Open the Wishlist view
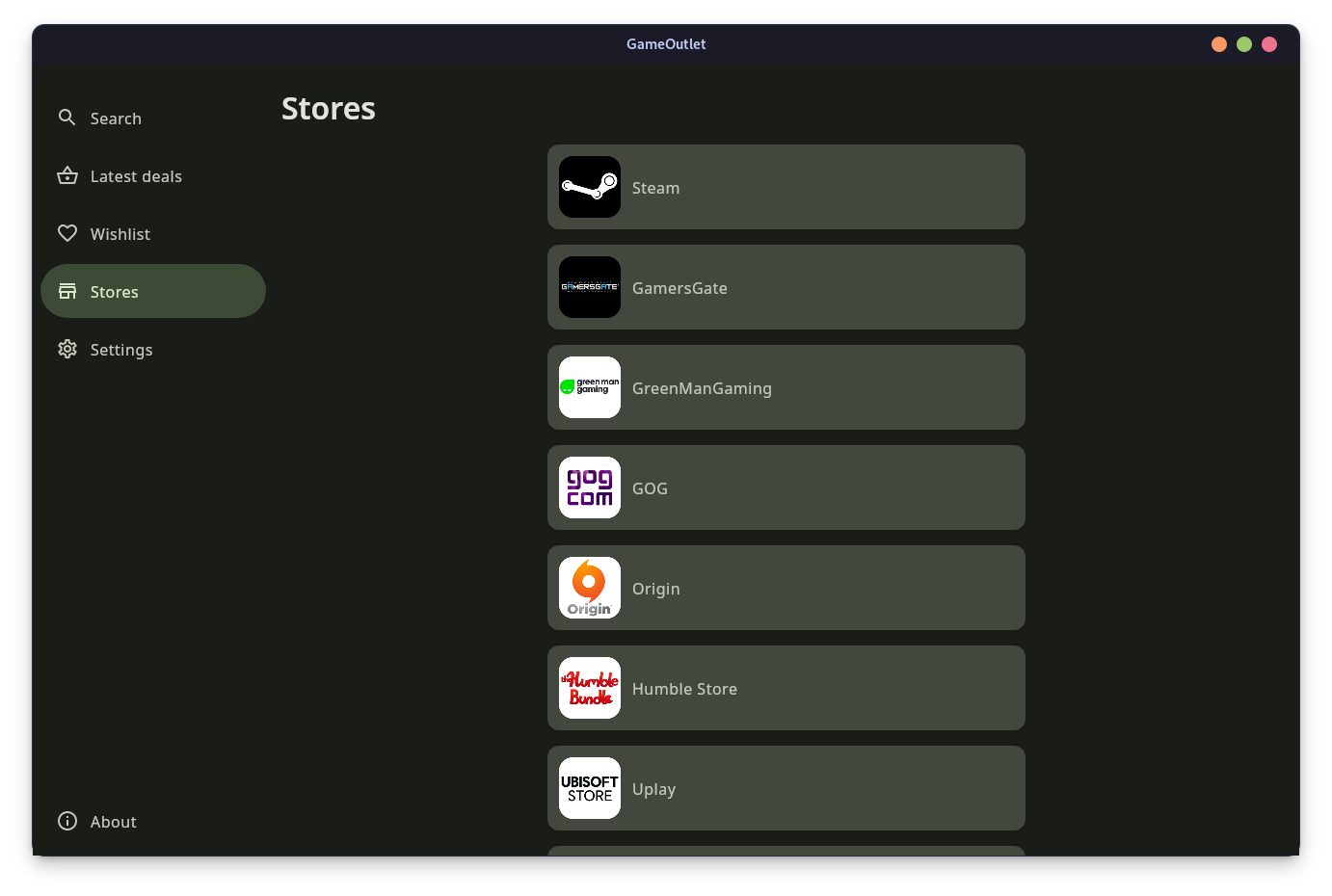The width and height of the screenshot is (1332, 896). [120, 233]
